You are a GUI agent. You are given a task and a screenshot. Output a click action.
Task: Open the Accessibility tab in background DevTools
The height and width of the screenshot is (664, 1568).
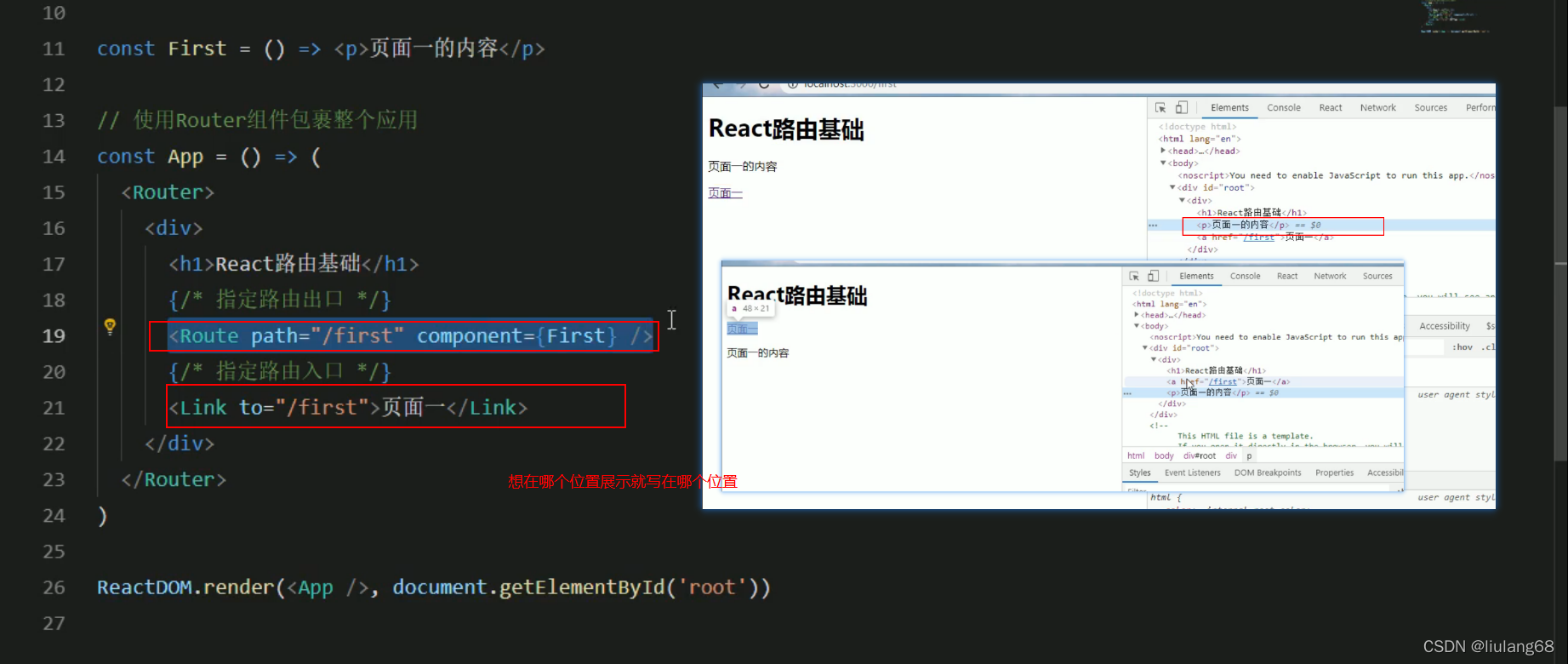point(1445,326)
